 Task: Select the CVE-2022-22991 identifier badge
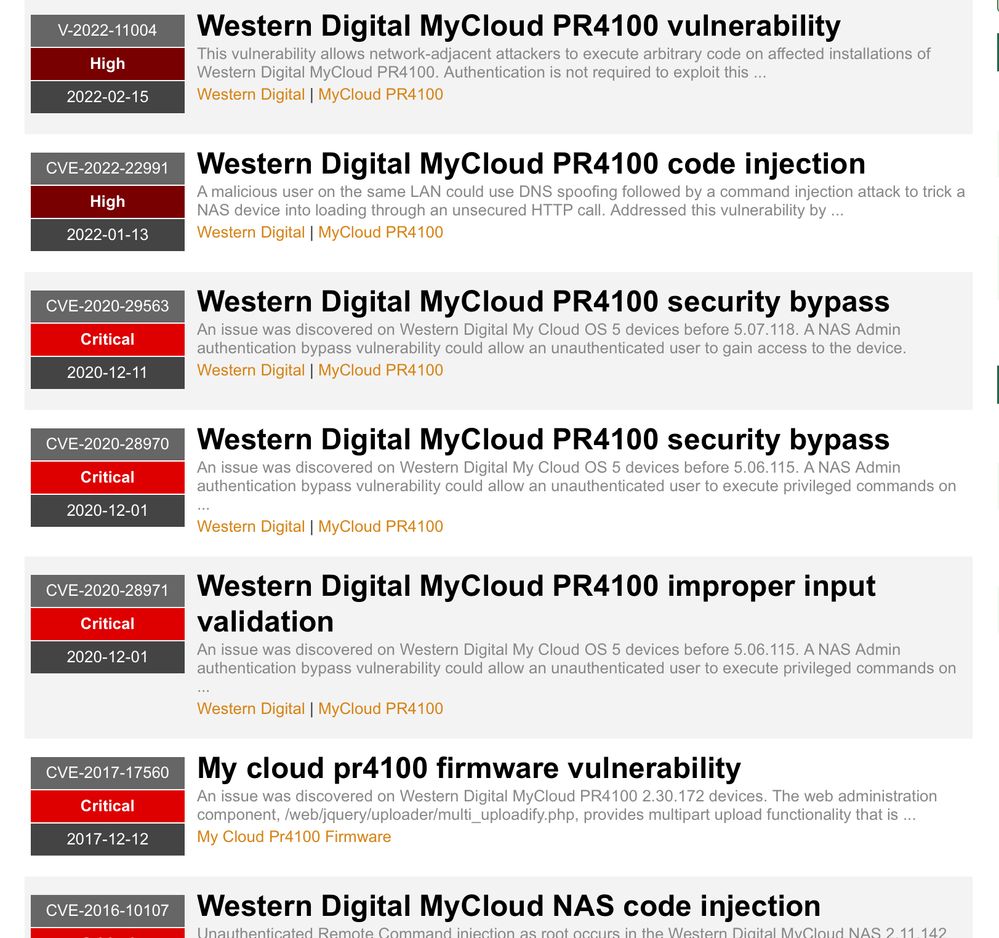[x=107, y=168]
